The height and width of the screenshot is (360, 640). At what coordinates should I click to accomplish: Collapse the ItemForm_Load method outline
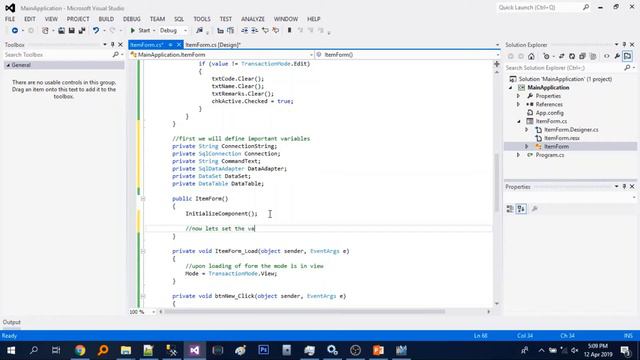(x=143, y=251)
